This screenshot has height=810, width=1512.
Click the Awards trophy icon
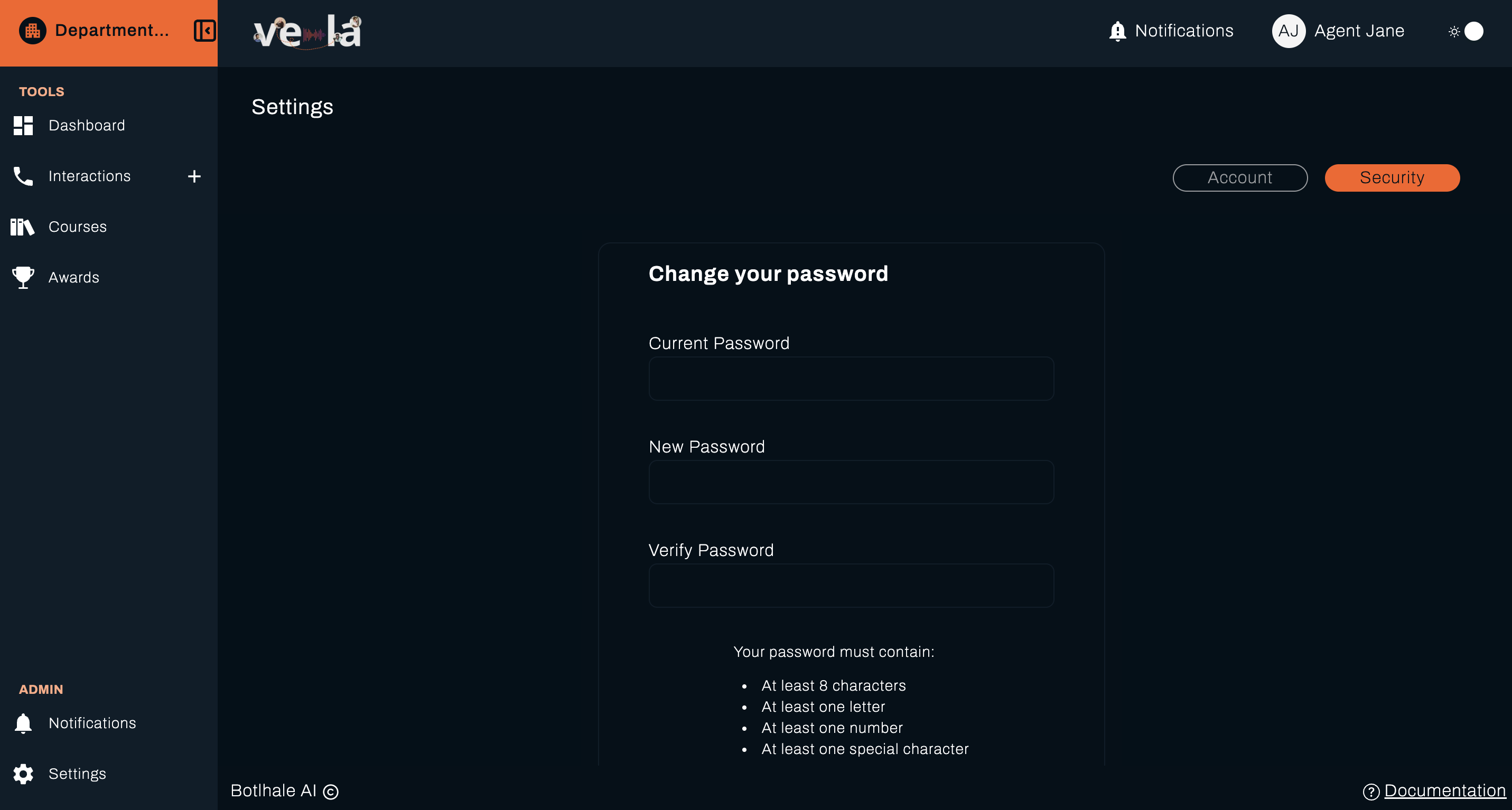[x=22, y=277]
